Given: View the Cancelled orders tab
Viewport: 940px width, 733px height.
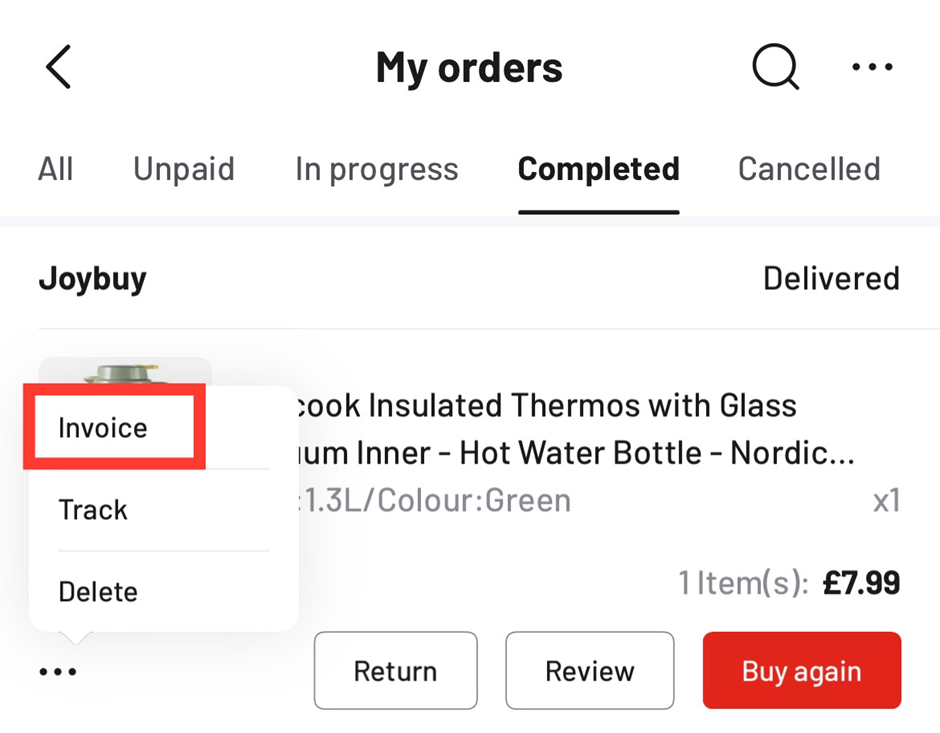Looking at the screenshot, I should 809,169.
